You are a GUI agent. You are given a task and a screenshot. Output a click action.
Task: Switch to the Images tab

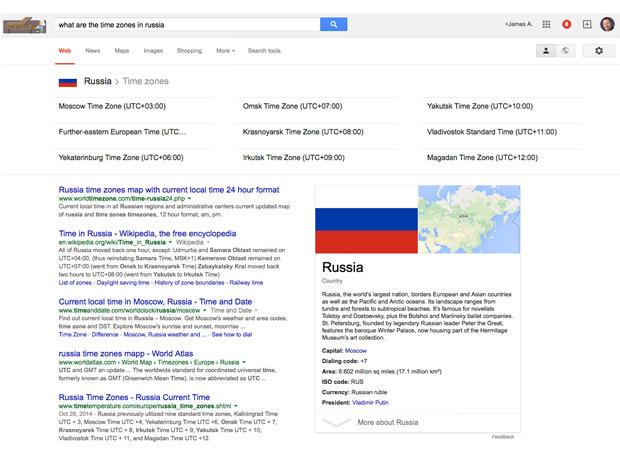click(x=153, y=51)
